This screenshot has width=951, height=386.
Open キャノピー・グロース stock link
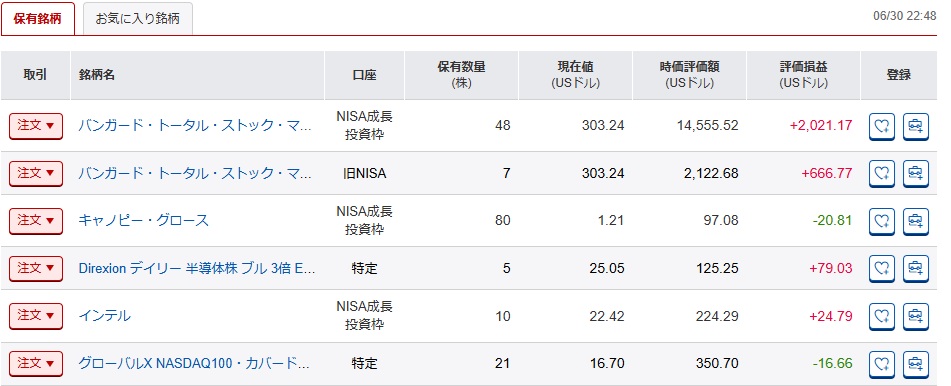(144, 220)
